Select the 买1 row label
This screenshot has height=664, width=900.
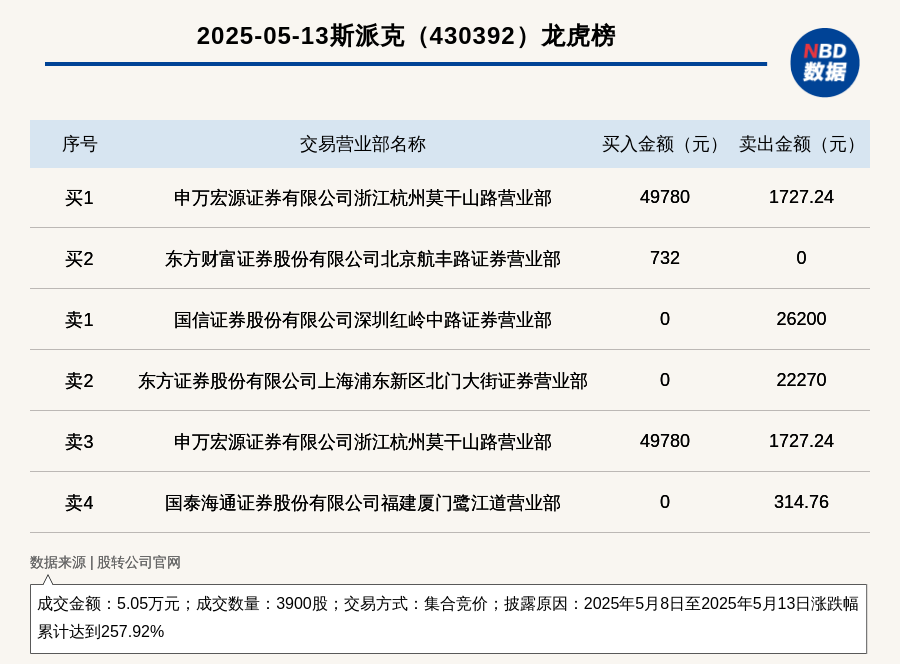point(79,198)
